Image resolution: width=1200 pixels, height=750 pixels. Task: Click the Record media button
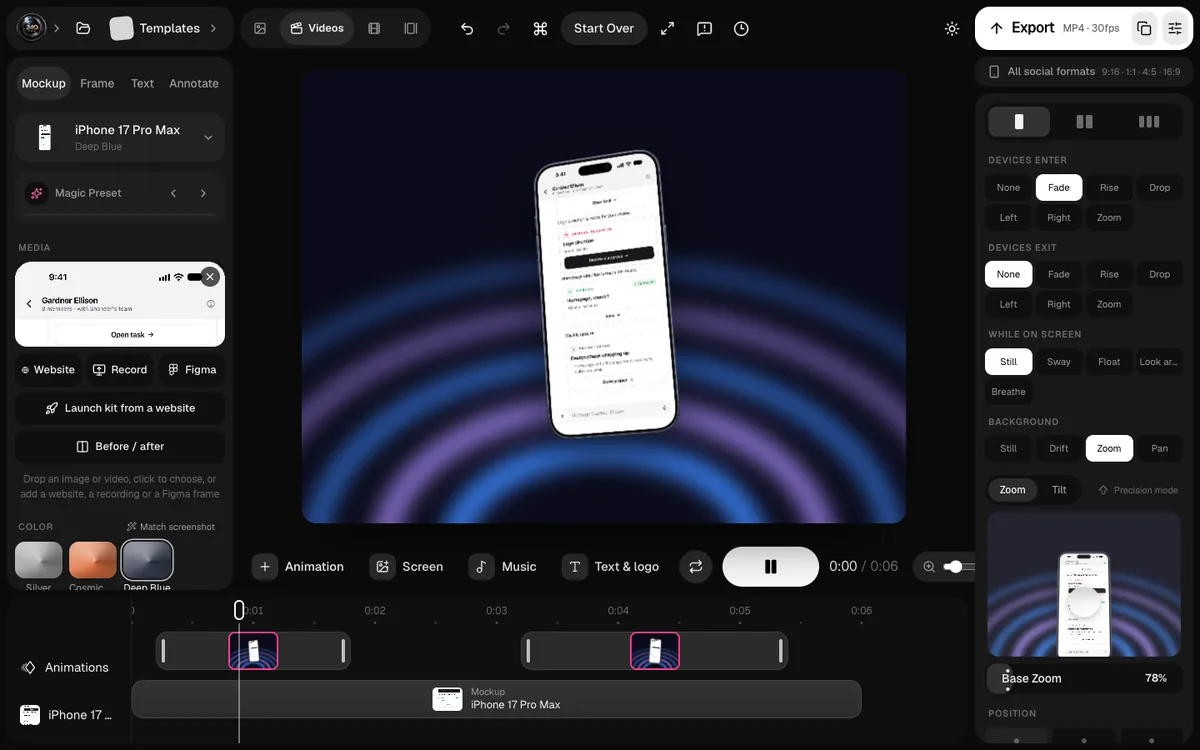click(120, 369)
